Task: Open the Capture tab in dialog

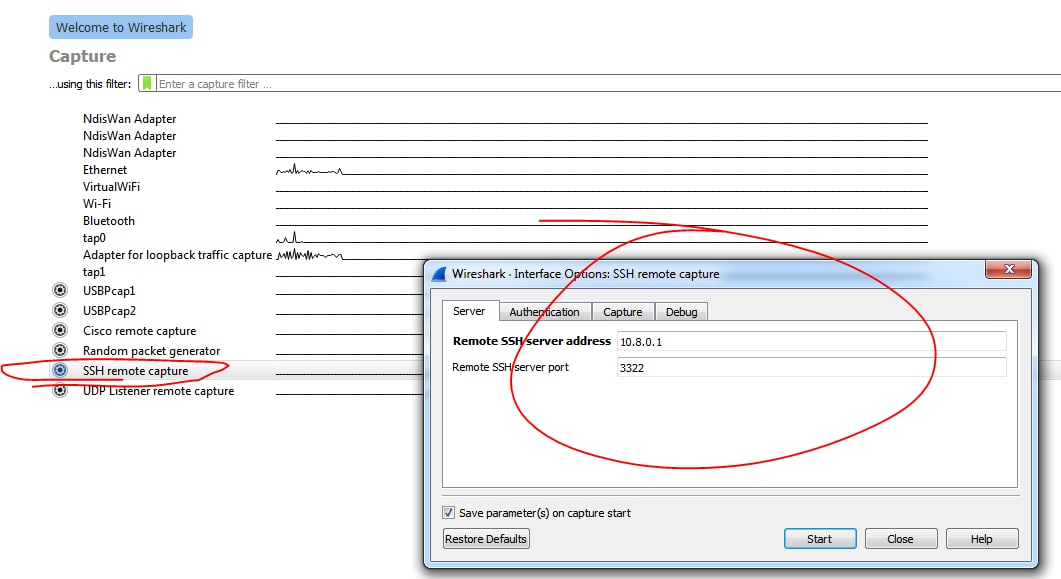Action: click(x=623, y=312)
